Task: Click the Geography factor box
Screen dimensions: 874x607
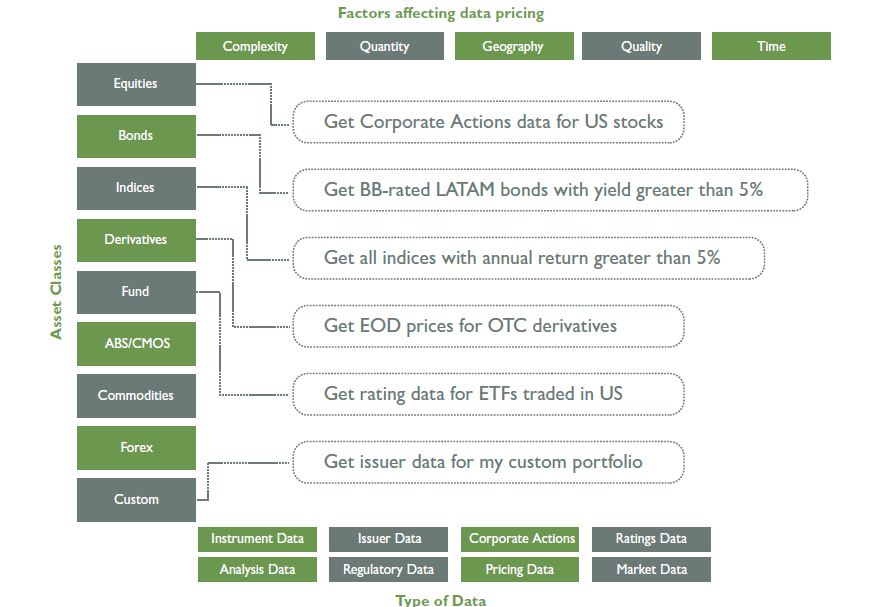Action: click(x=514, y=46)
